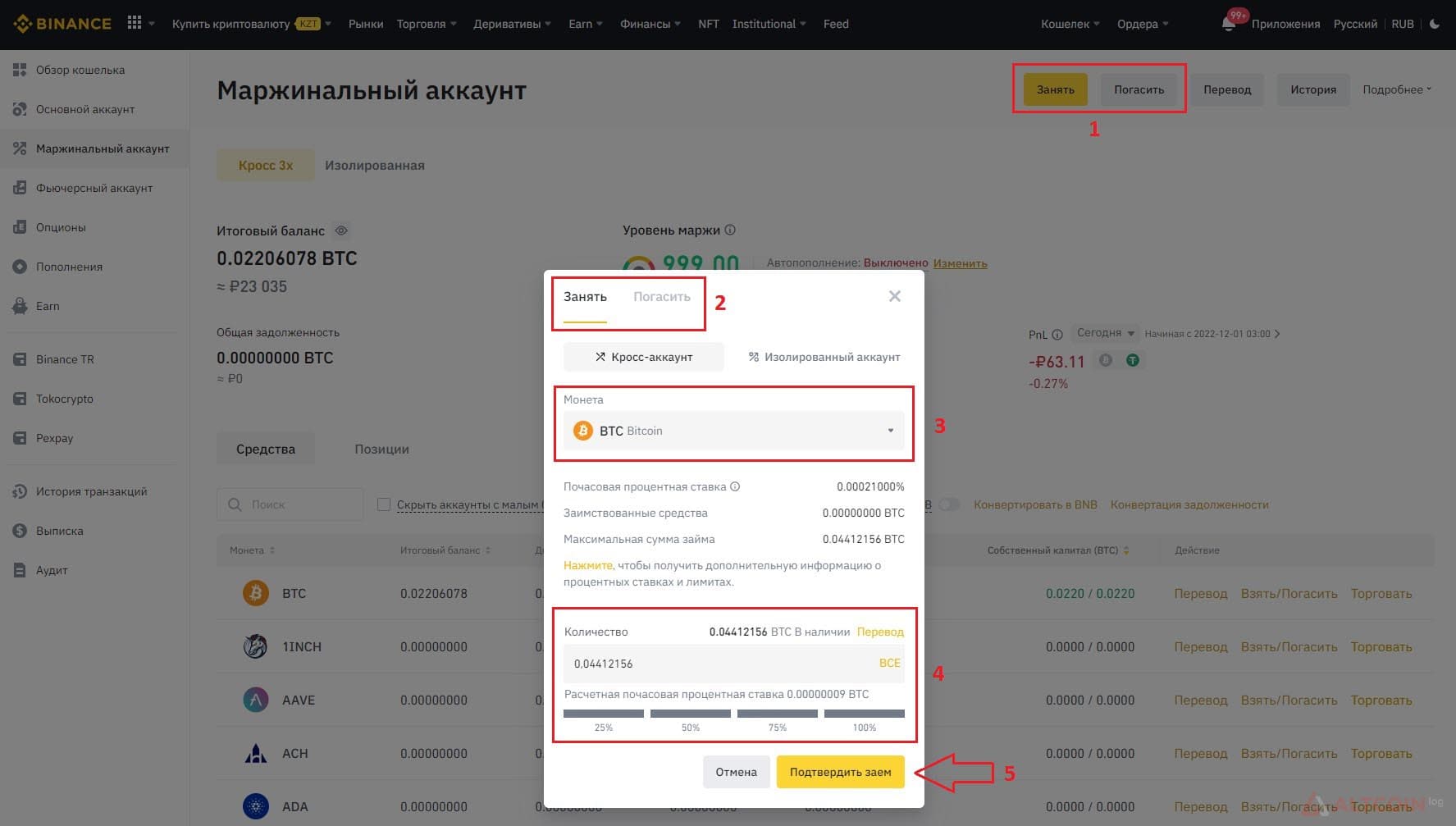Screen dimensions: 1456x826
Task: Select the USDT PnL currency icon
Action: (x=1133, y=360)
